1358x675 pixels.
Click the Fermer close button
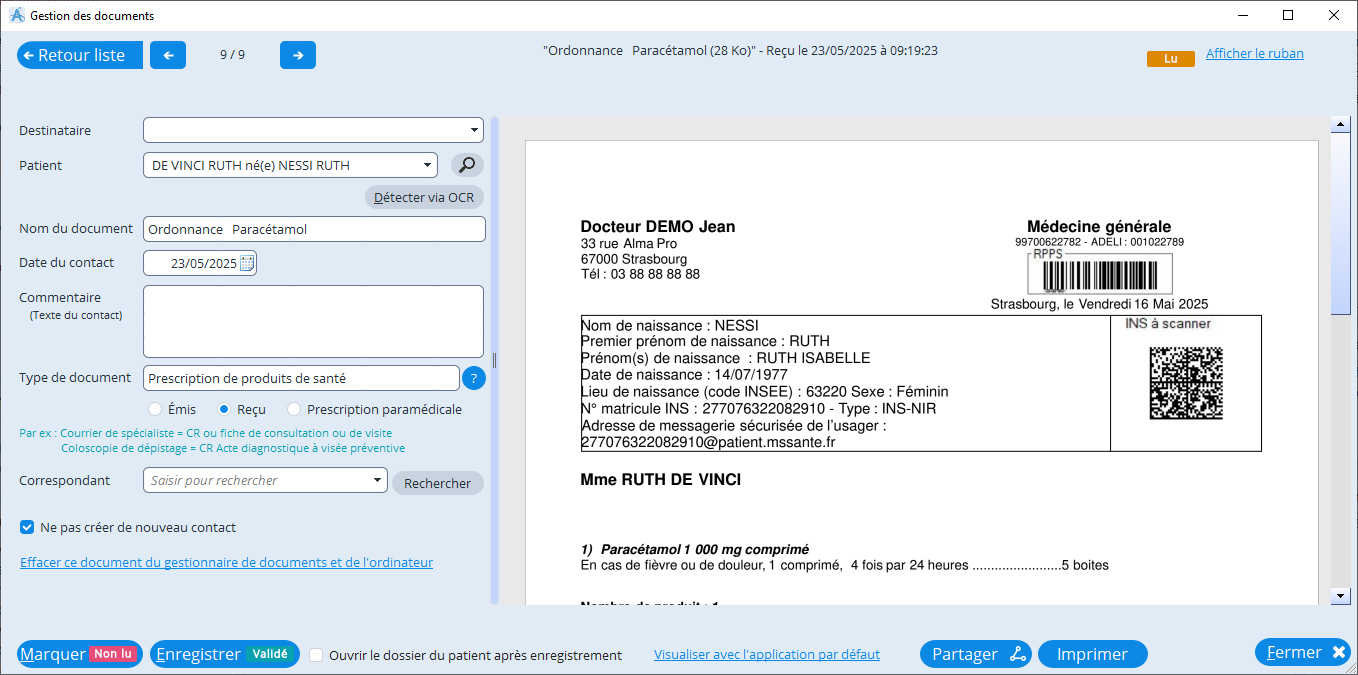(x=1303, y=652)
